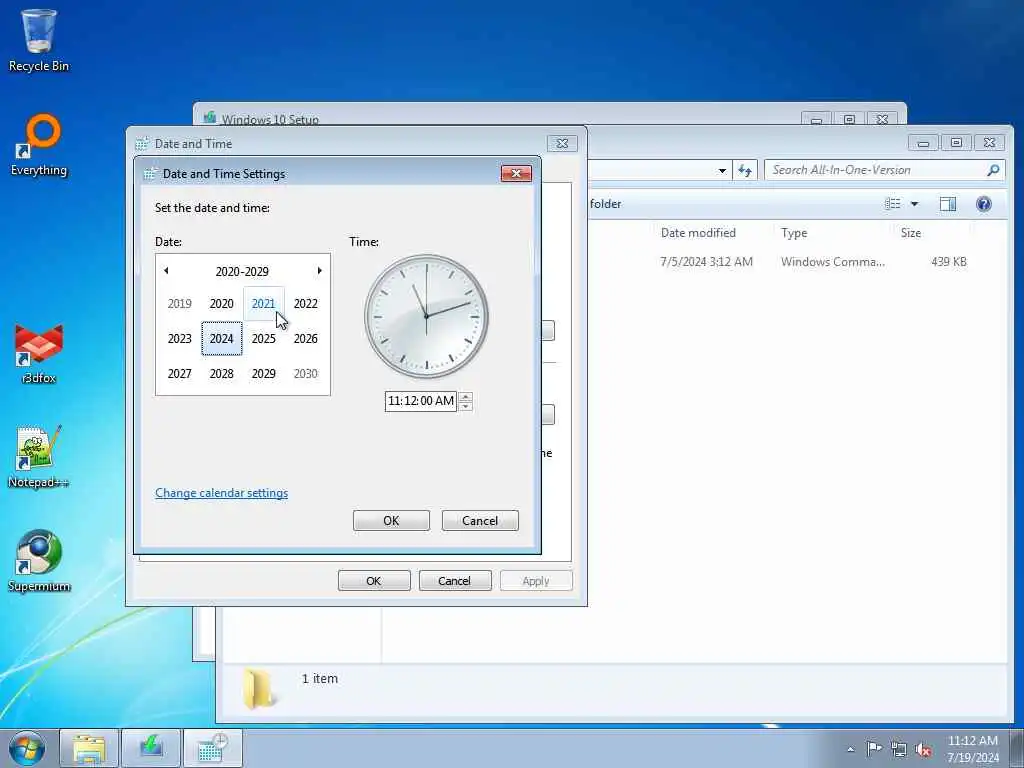The height and width of the screenshot is (768, 1024).
Task: Change the Explorer view icon
Action: (893, 204)
